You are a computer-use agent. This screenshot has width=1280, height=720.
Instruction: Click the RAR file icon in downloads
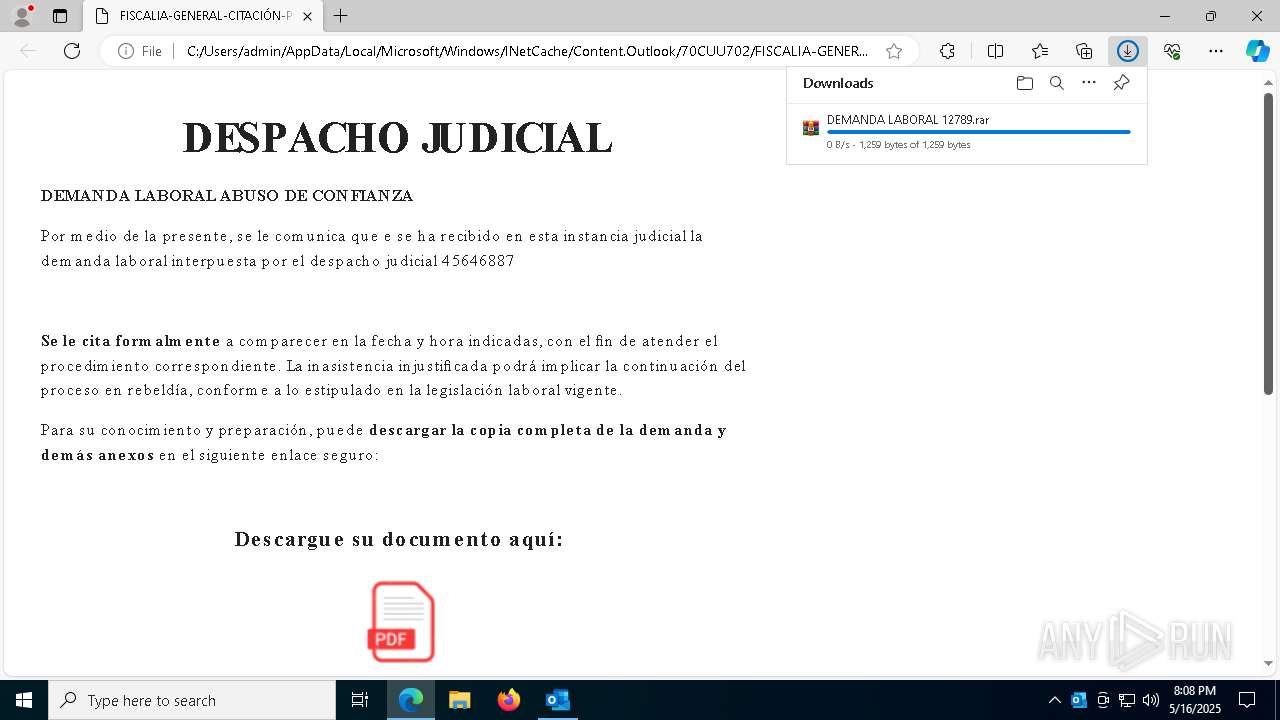(811, 128)
